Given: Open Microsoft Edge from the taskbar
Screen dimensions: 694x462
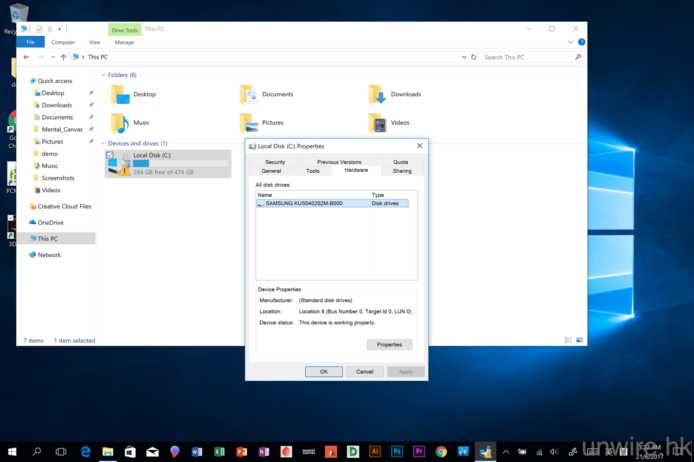Looking at the screenshot, I should coord(85,452).
